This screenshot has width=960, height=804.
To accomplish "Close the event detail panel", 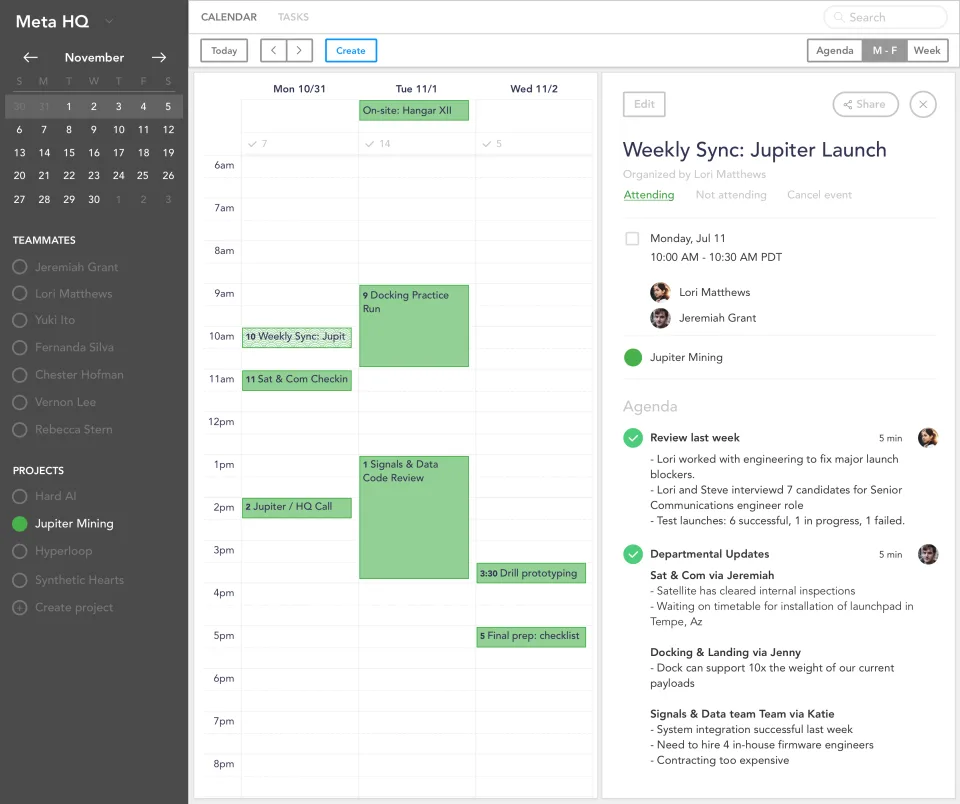I will (x=923, y=104).
